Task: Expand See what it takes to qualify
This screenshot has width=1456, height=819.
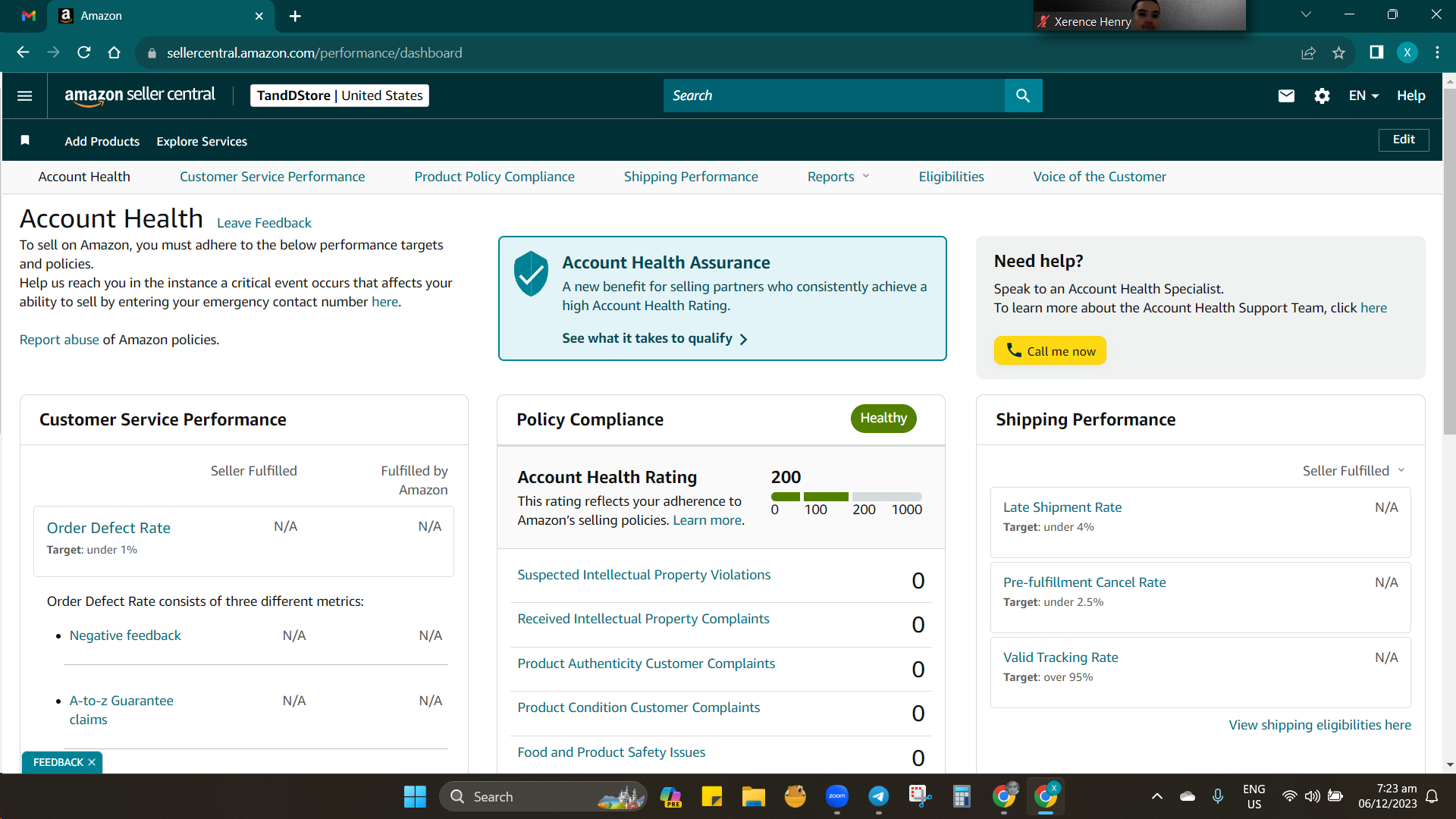Action: tap(655, 338)
